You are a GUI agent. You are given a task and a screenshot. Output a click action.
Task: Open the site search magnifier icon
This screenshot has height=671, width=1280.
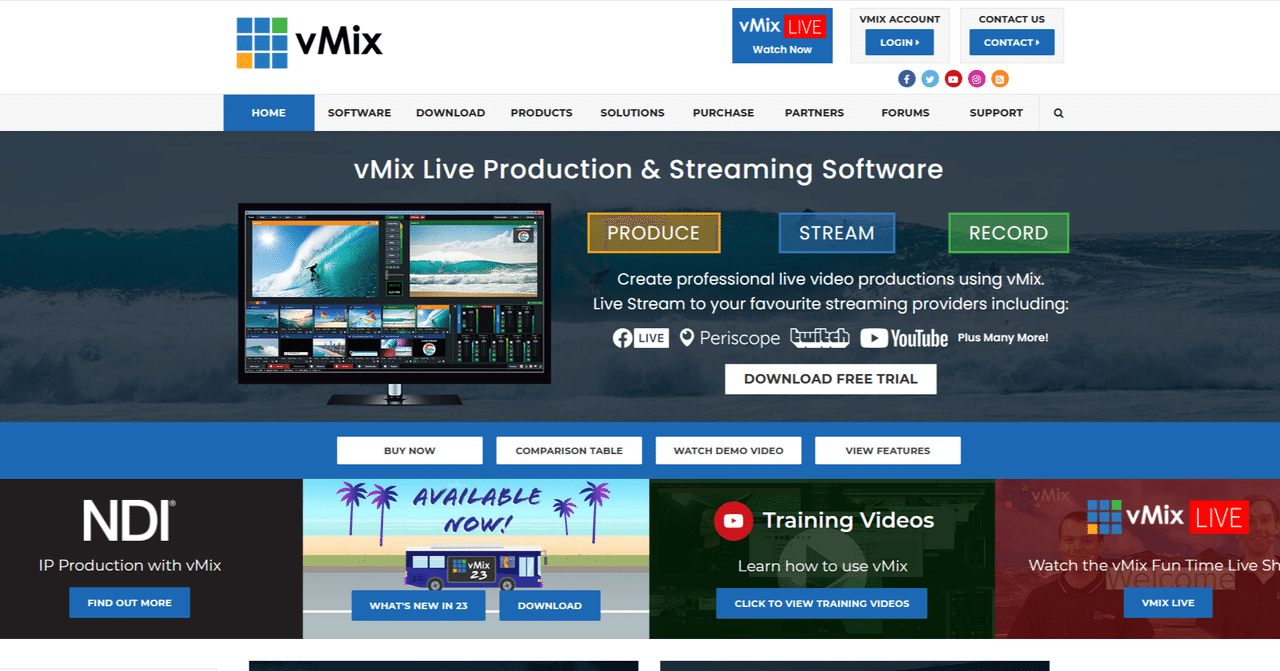pos(1058,112)
